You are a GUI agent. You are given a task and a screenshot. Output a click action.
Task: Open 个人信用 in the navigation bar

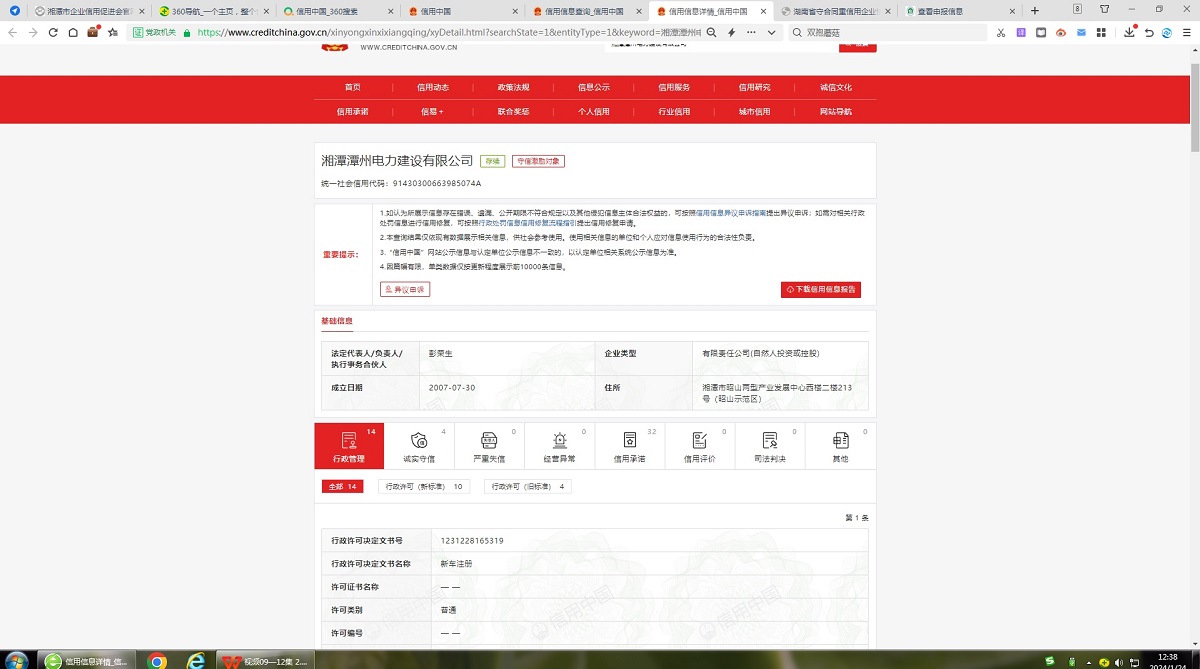click(594, 111)
